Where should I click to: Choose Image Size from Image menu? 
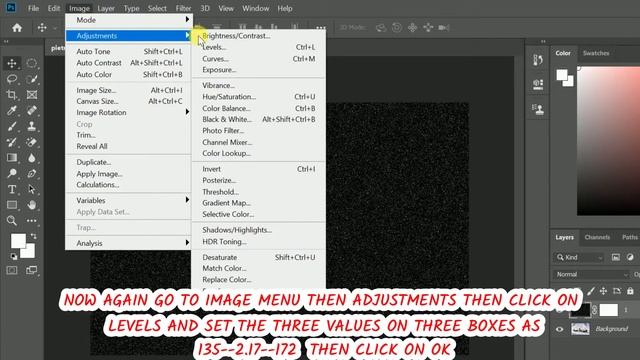pyautogui.click(x=129, y=90)
